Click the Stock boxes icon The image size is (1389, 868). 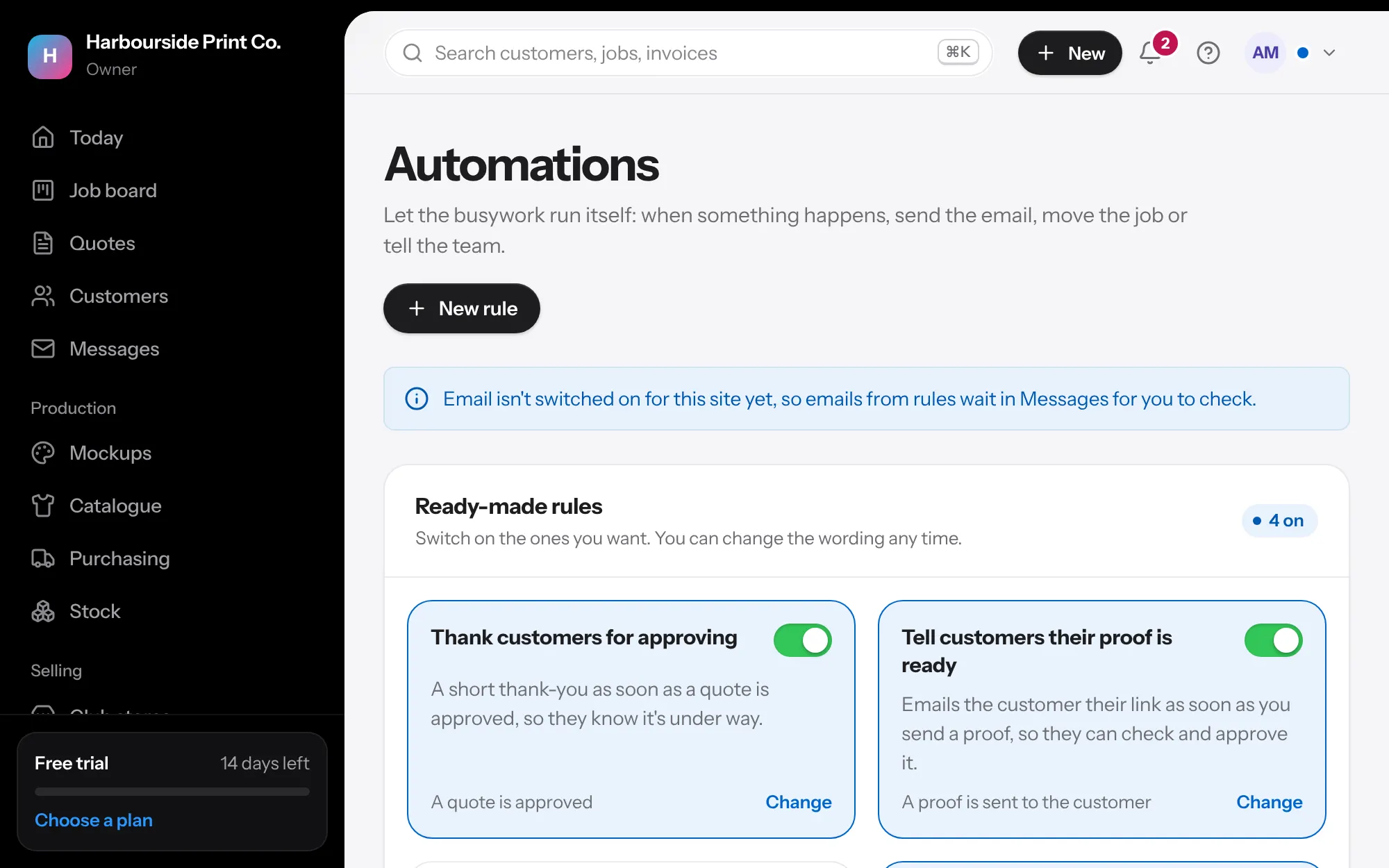click(43, 611)
